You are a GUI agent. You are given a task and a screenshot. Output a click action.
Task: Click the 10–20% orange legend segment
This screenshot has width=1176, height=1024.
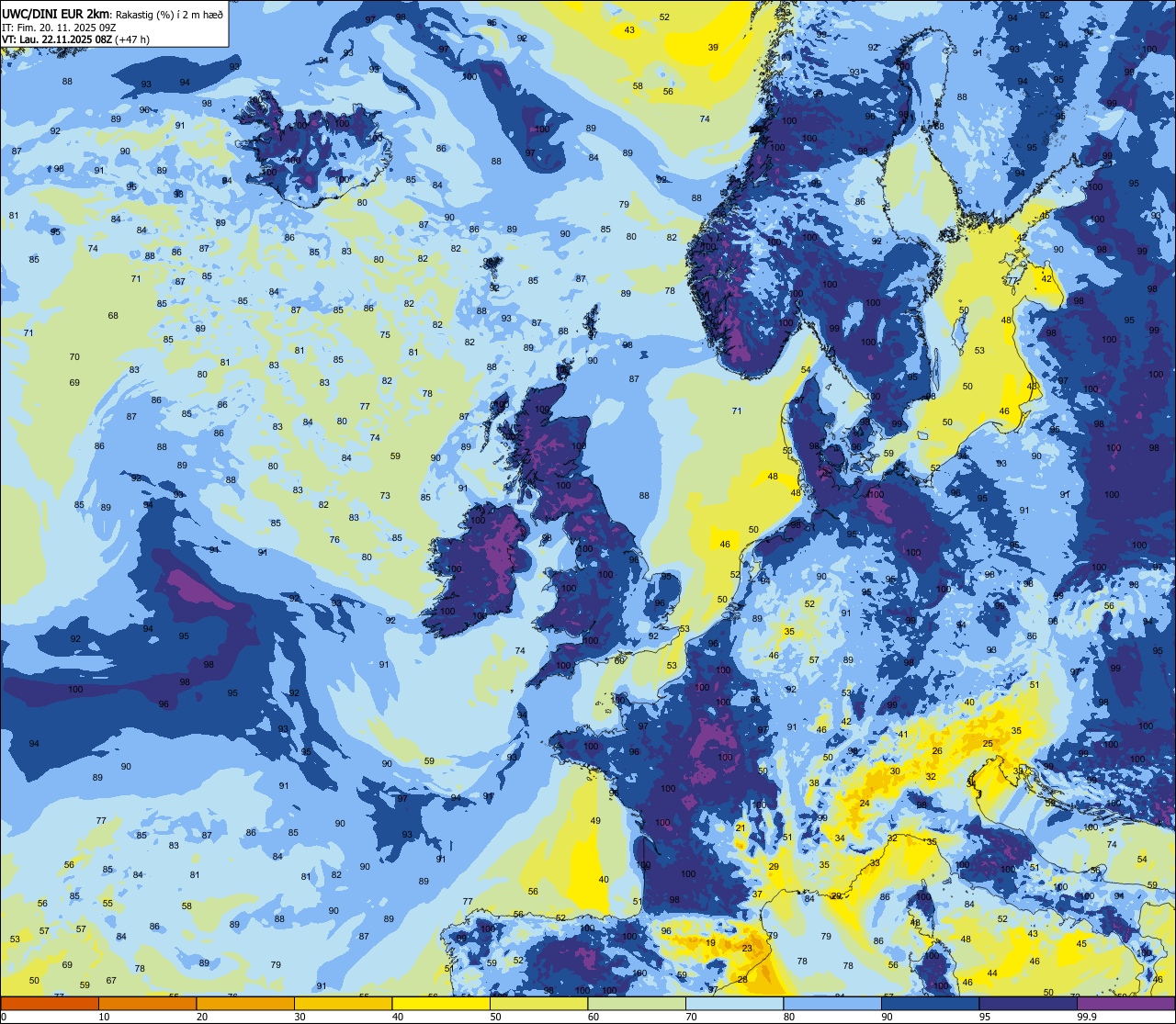147,1003
